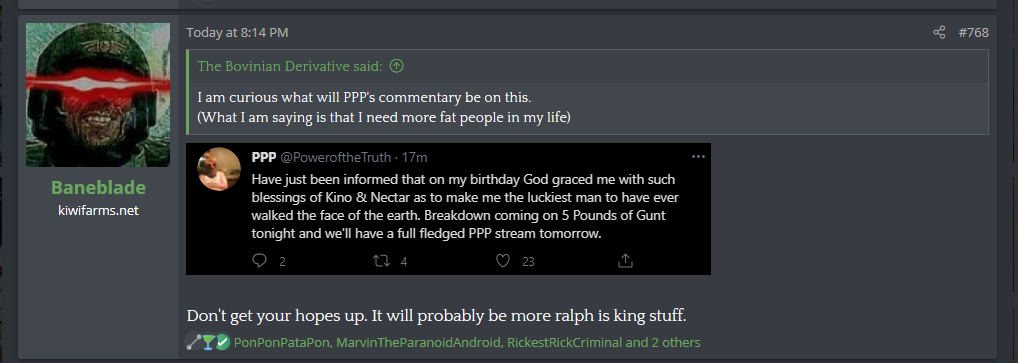Open the post number #768 permalink
Viewport: 1018px width, 363px height.
[x=974, y=32]
